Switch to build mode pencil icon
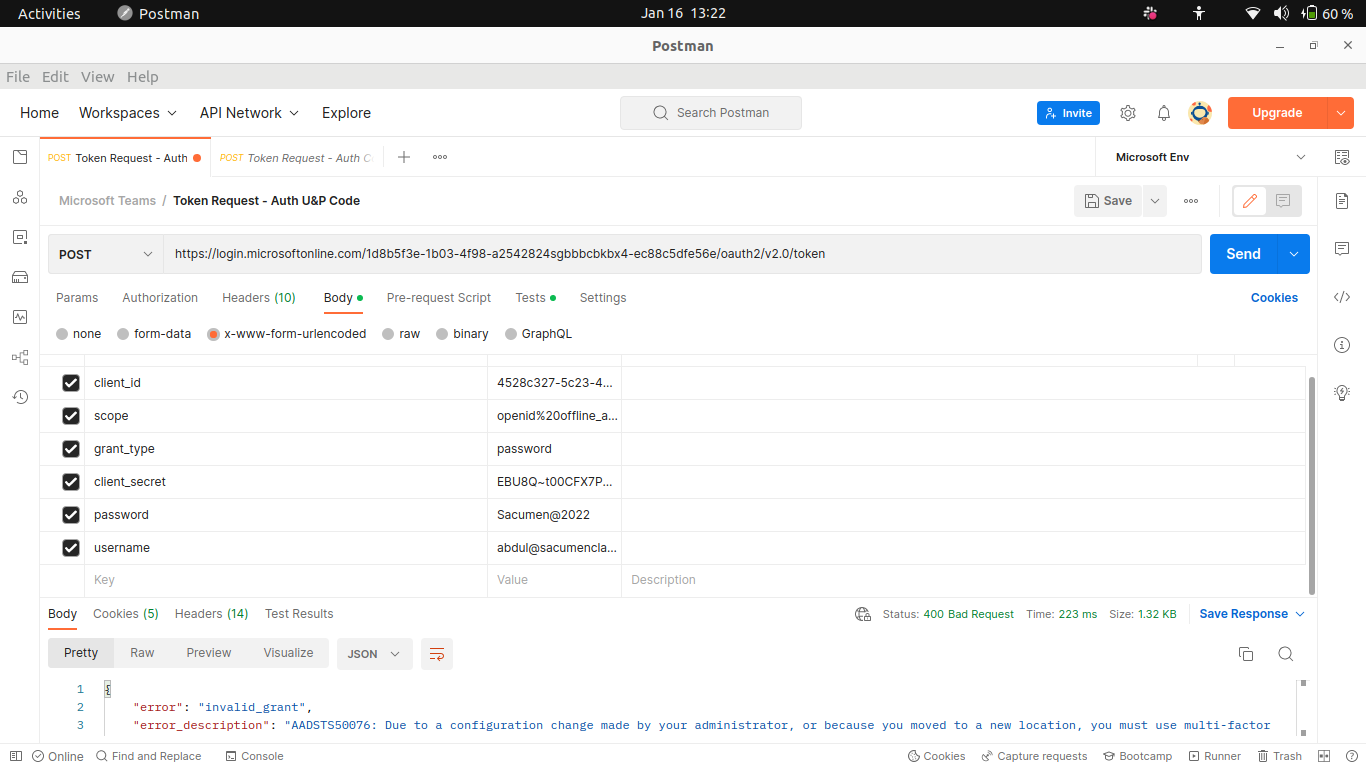The image size is (1366, 768). (1249, 201)
